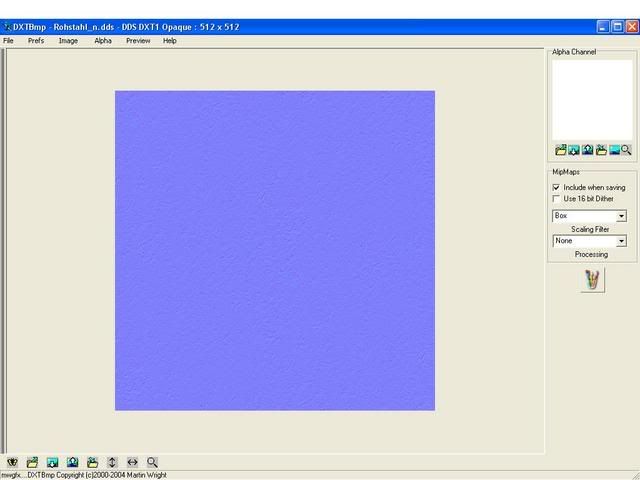Click the mirror image horizontally arrow icon
This screenshot has height=480, width=640.
click(x=132, y=462)
